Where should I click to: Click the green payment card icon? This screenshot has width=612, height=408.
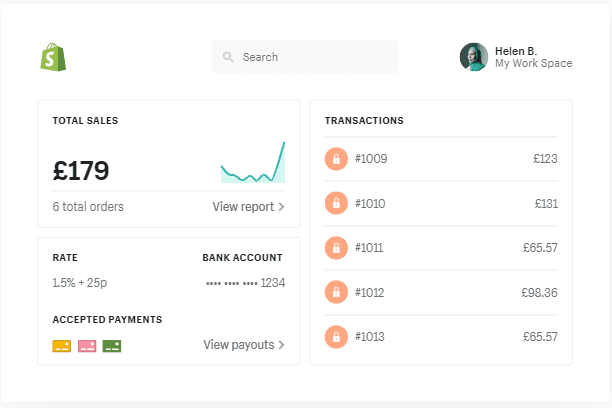112,346
